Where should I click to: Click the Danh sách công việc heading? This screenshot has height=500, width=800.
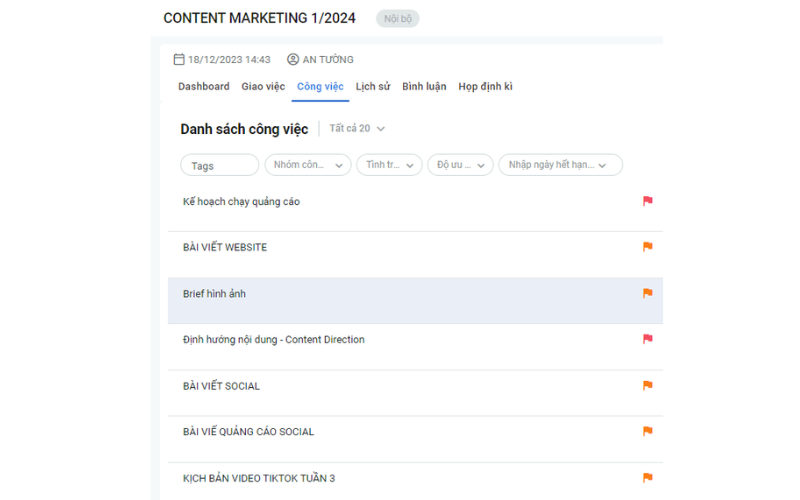244,129
